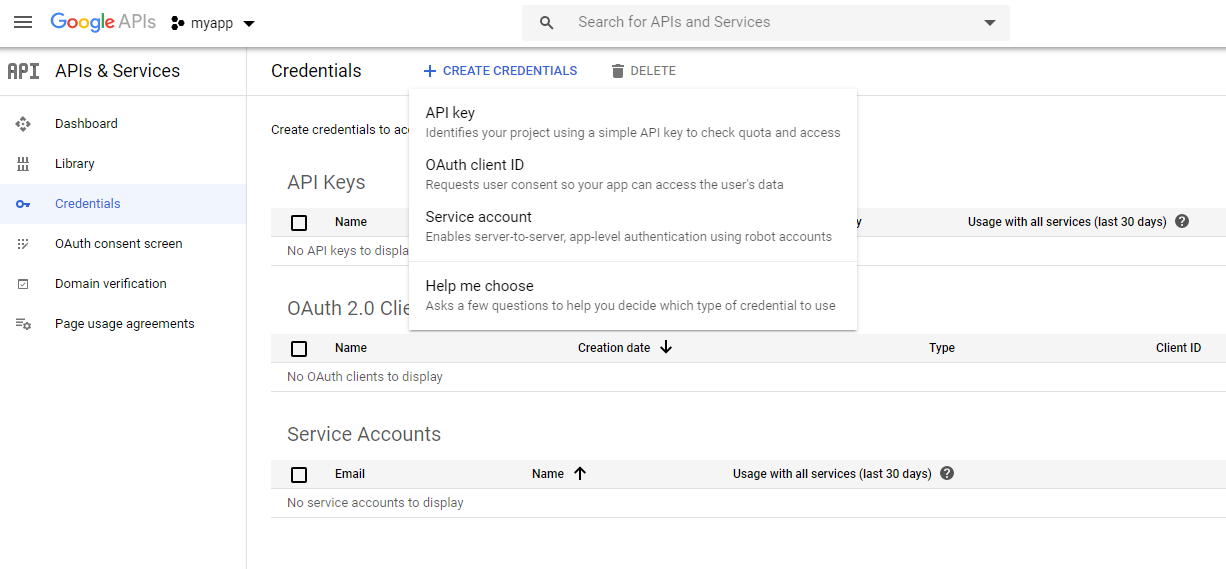The width and height of the screenshot is (1226, 569).
Task: Click API Keys Usage with all services header
Action: [x=1067, y=222]
